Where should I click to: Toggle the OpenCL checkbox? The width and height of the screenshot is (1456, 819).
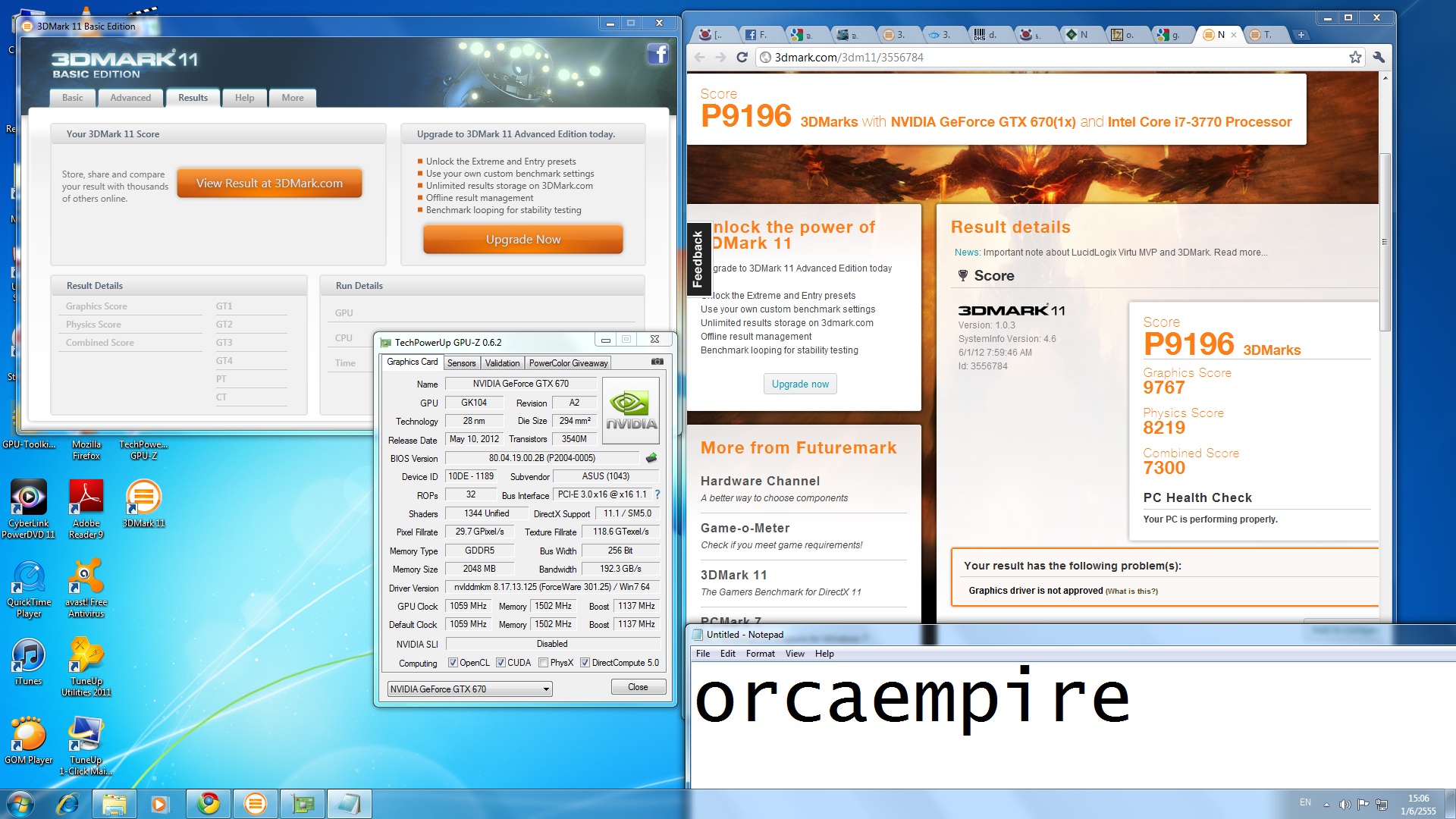point(453,663)
